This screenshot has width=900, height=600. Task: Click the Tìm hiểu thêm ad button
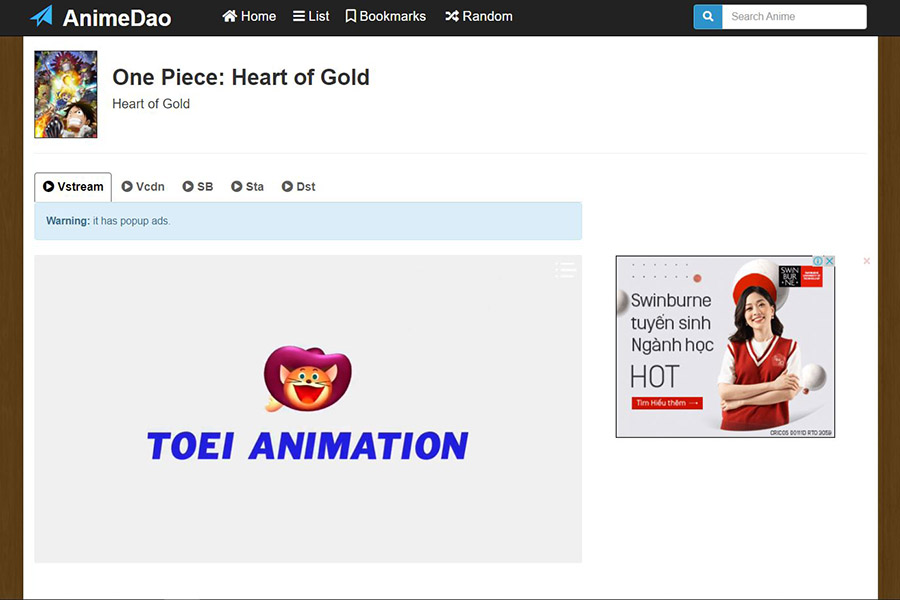(x=667, y=403)
